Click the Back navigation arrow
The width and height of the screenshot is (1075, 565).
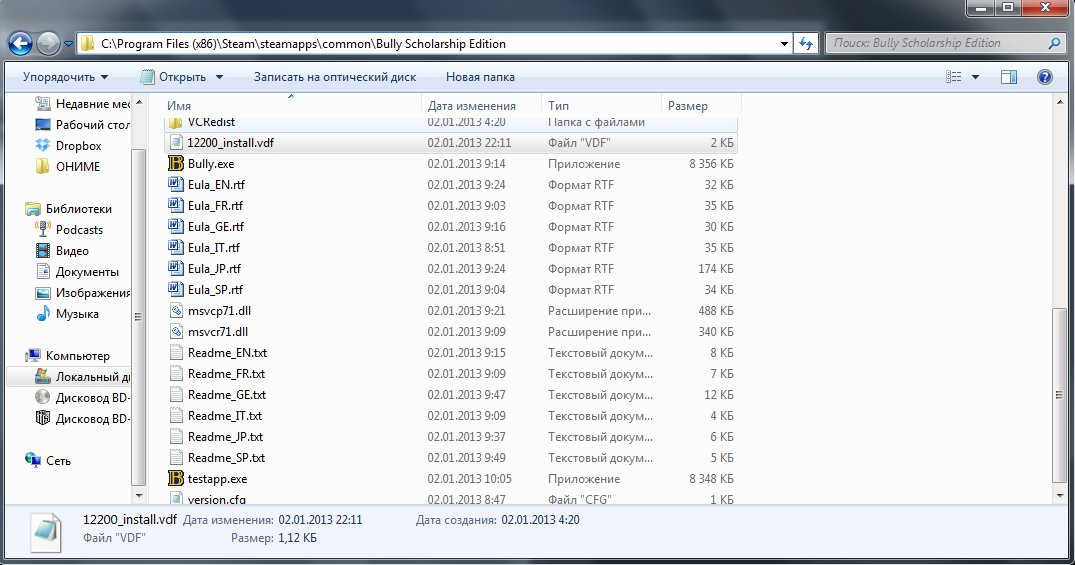tap(21, 43)
